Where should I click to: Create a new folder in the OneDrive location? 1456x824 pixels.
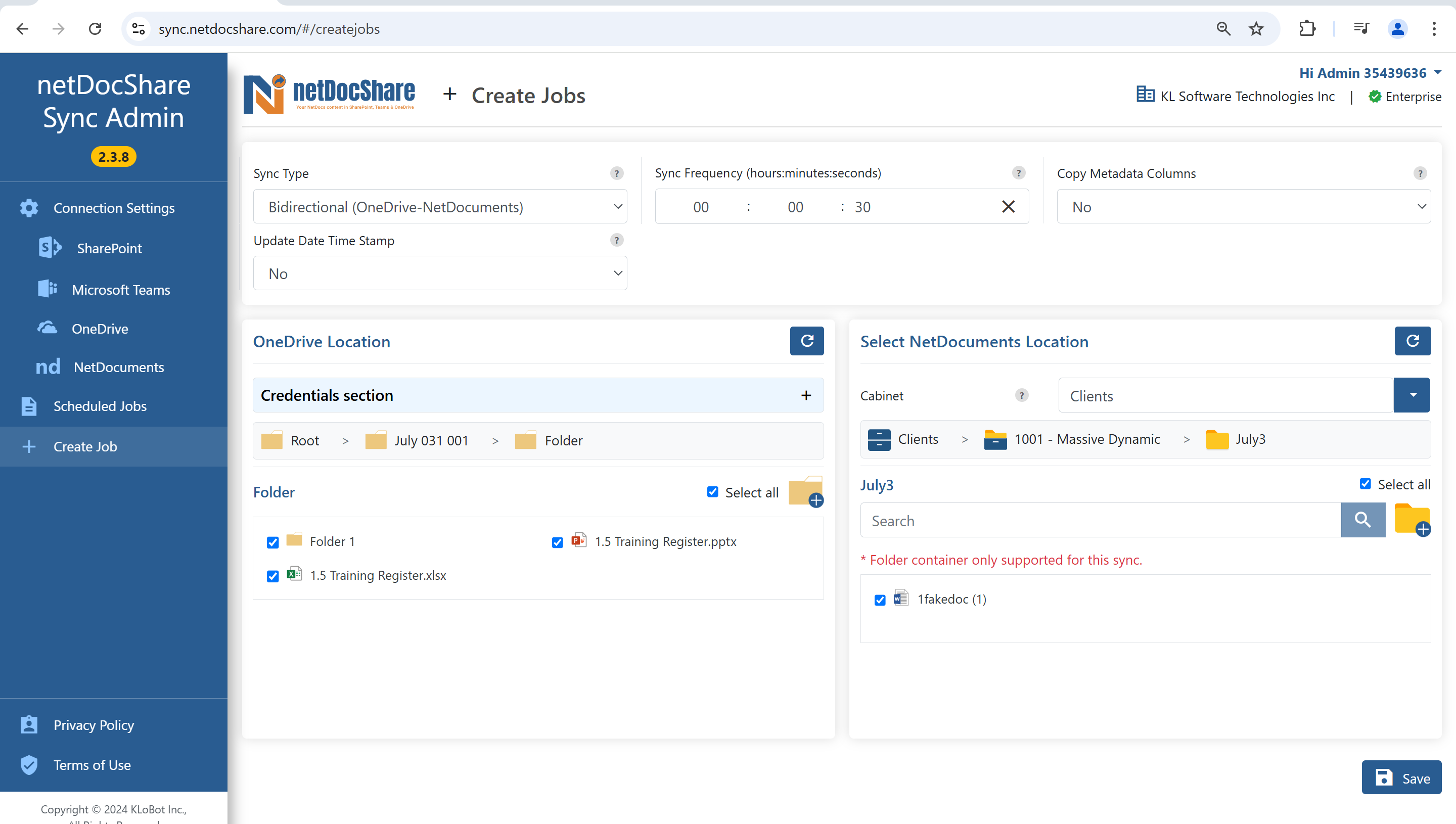pos(806,491)
